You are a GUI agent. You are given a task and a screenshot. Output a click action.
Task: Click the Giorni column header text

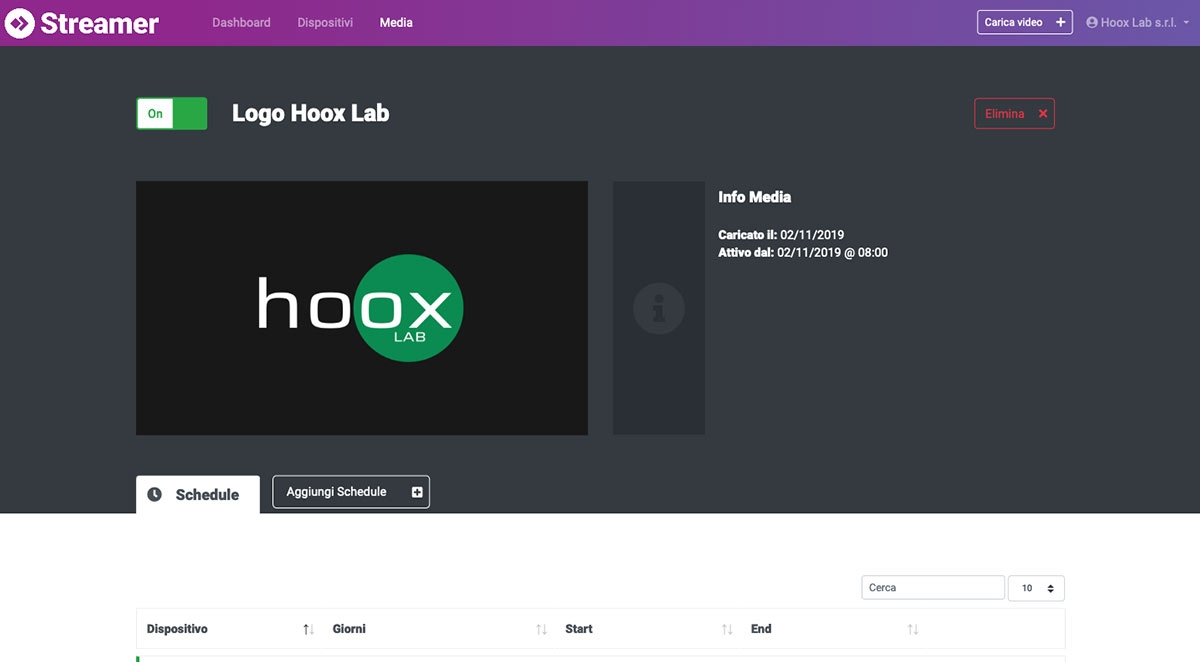[349, 629]
